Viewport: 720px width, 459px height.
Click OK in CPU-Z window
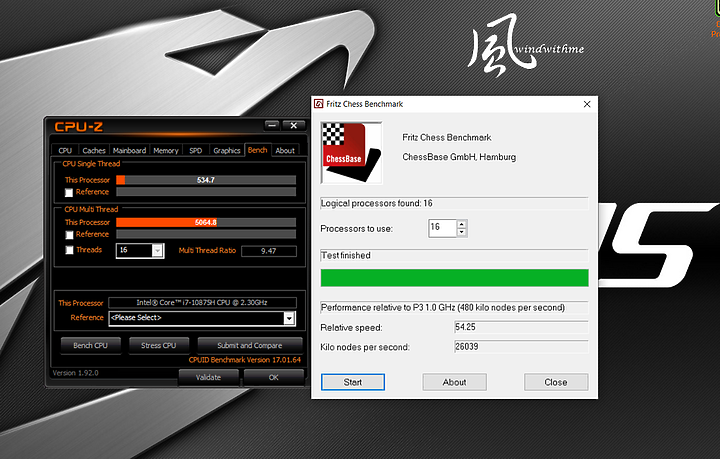pyautogui.click(x=273, y=377)
